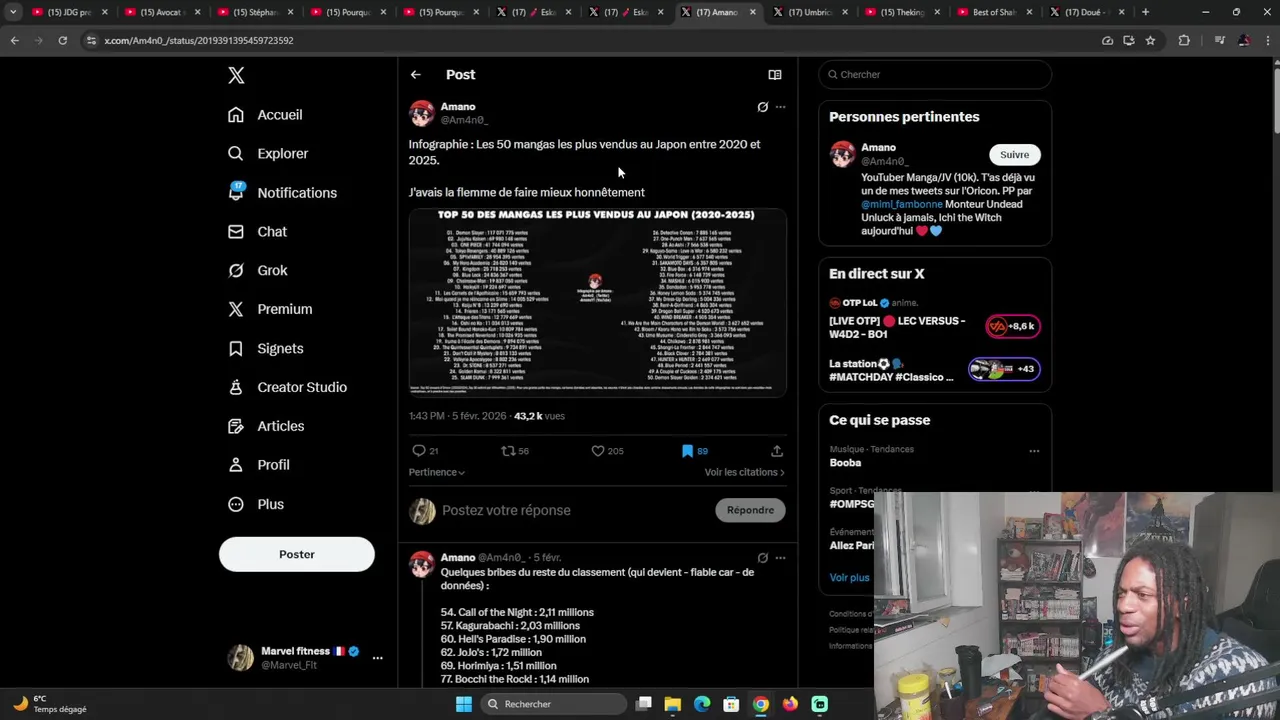Click browser back arrow
1280x720 pixels.
pyautogui.click(x=14, y=40)
